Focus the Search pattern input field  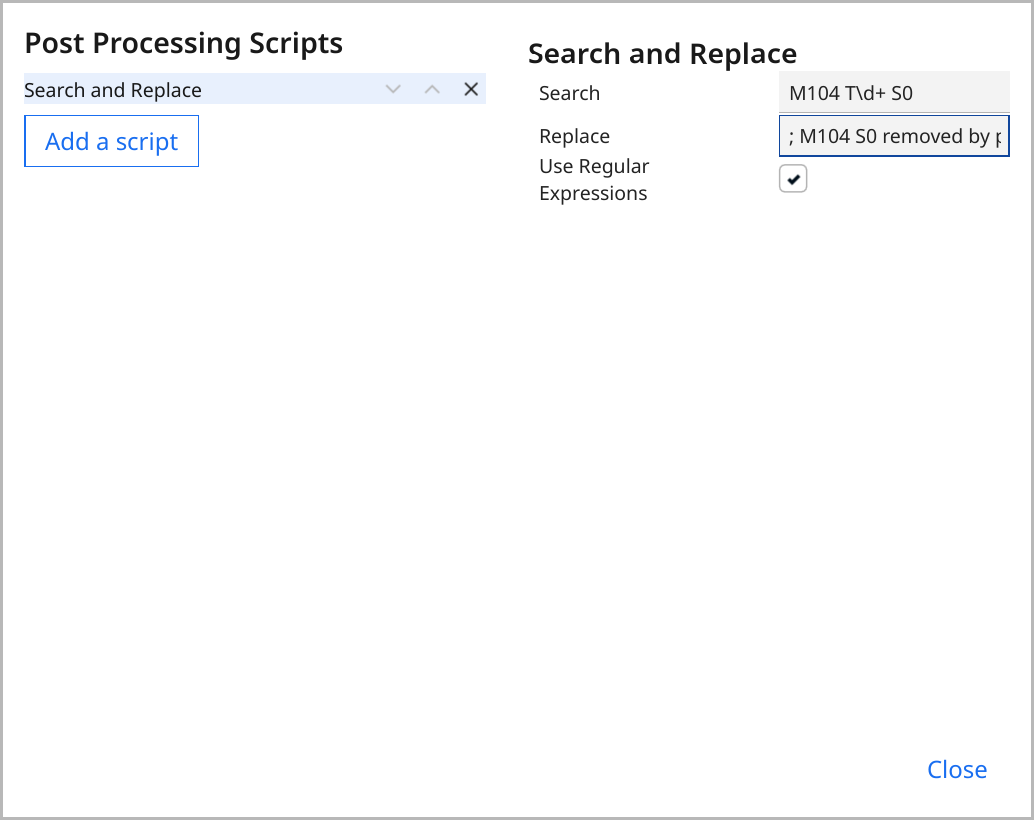[x=894, y=93]
